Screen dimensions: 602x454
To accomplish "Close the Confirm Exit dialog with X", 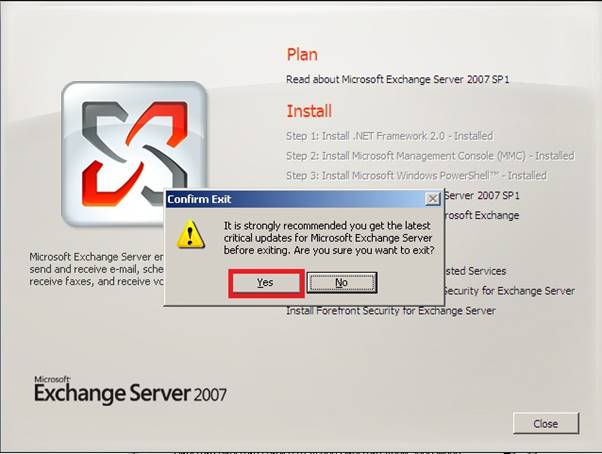I will coord(433,199).
